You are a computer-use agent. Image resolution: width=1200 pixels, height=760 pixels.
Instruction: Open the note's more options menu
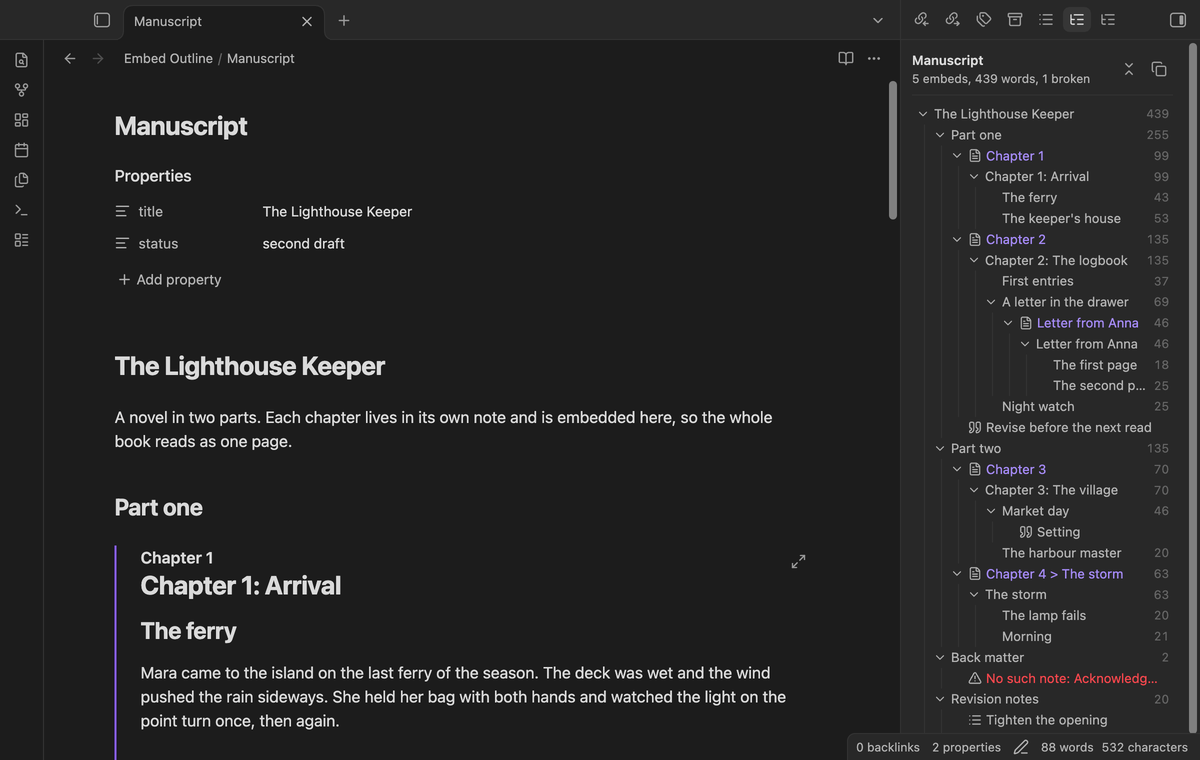click(x=874, y=58)
